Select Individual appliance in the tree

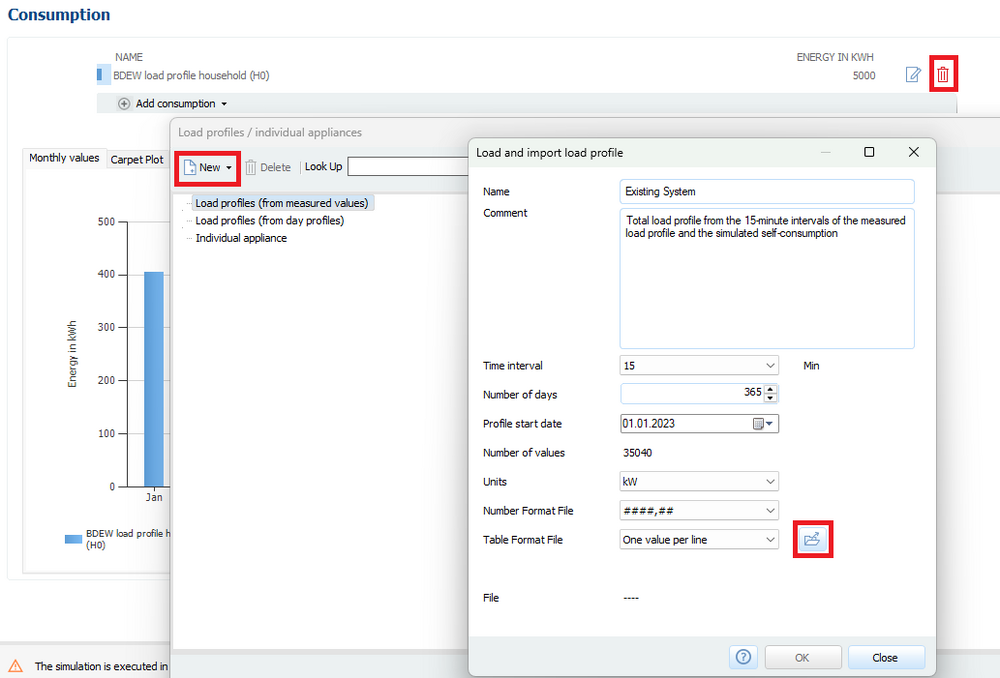click(x=241, y=238)
